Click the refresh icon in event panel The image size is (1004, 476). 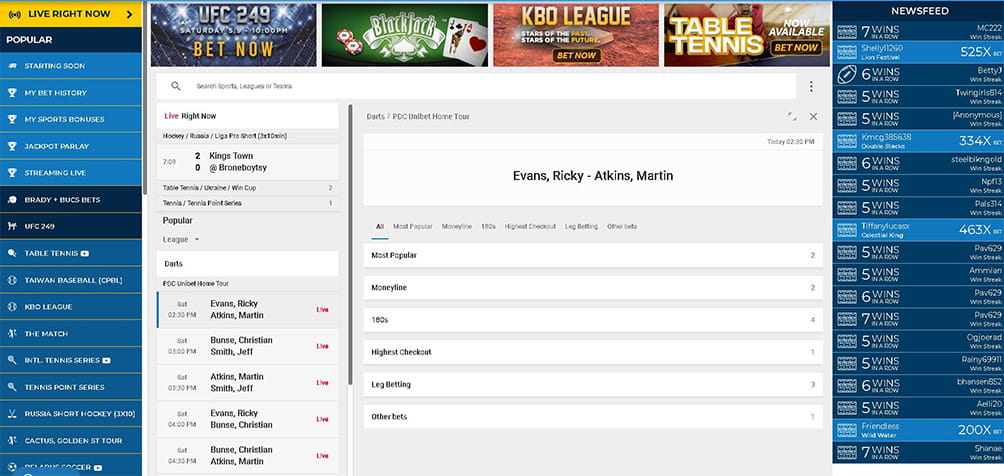(793, 117)
